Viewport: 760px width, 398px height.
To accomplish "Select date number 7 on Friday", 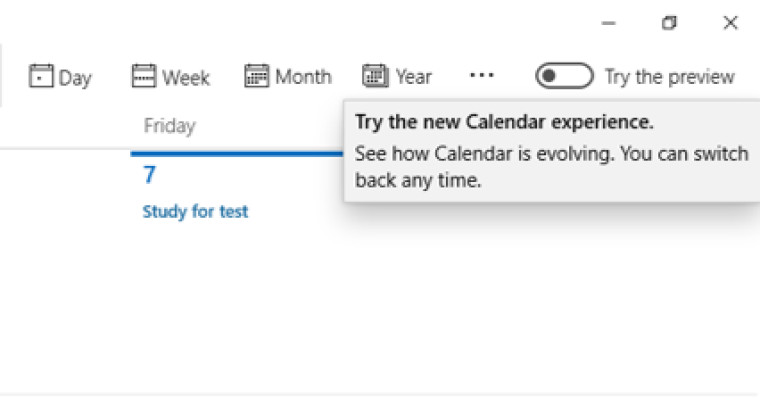I will (x=149, y=175).
